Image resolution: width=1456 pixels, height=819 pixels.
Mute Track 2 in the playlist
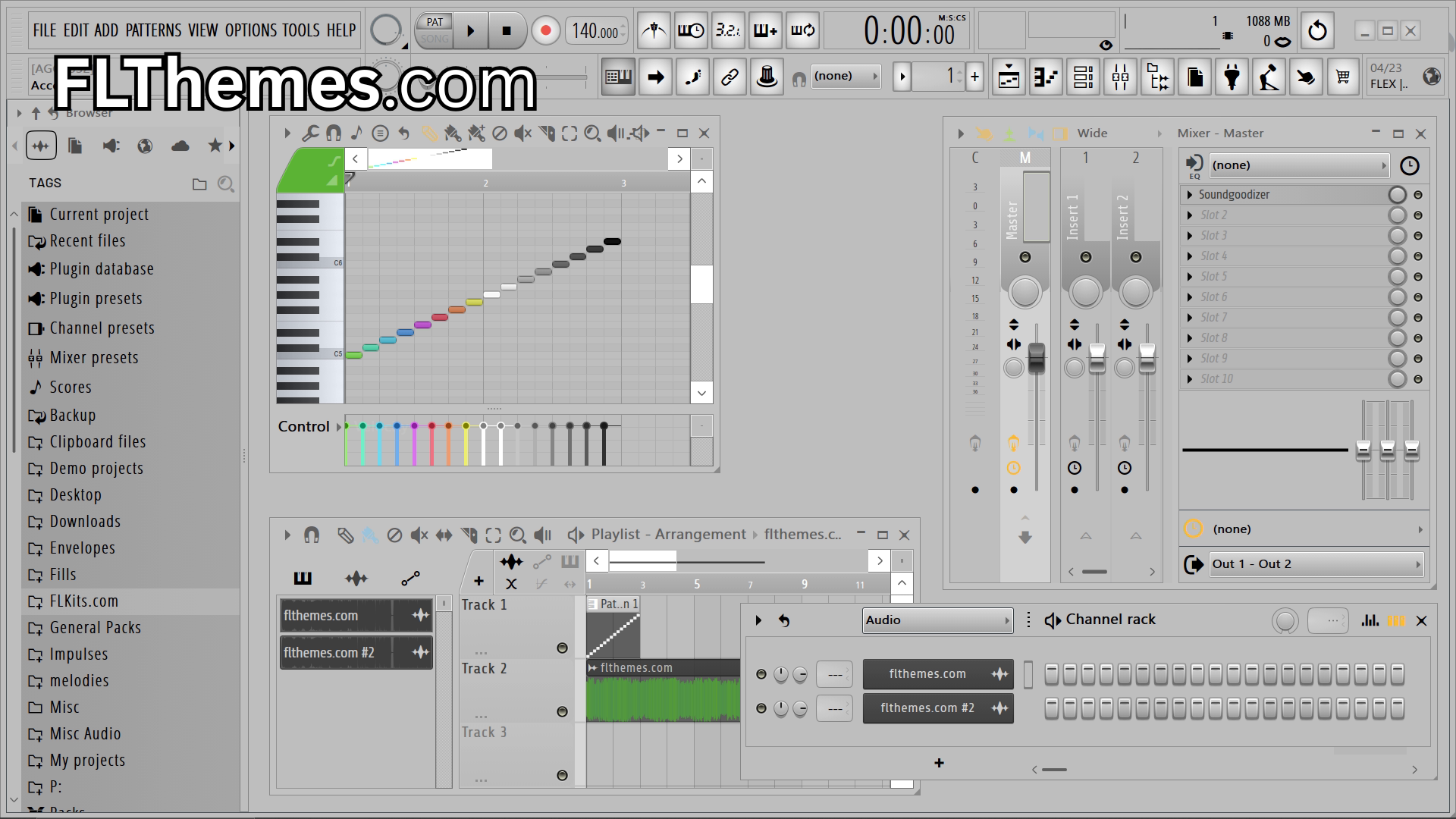click(x=562, y=711)
